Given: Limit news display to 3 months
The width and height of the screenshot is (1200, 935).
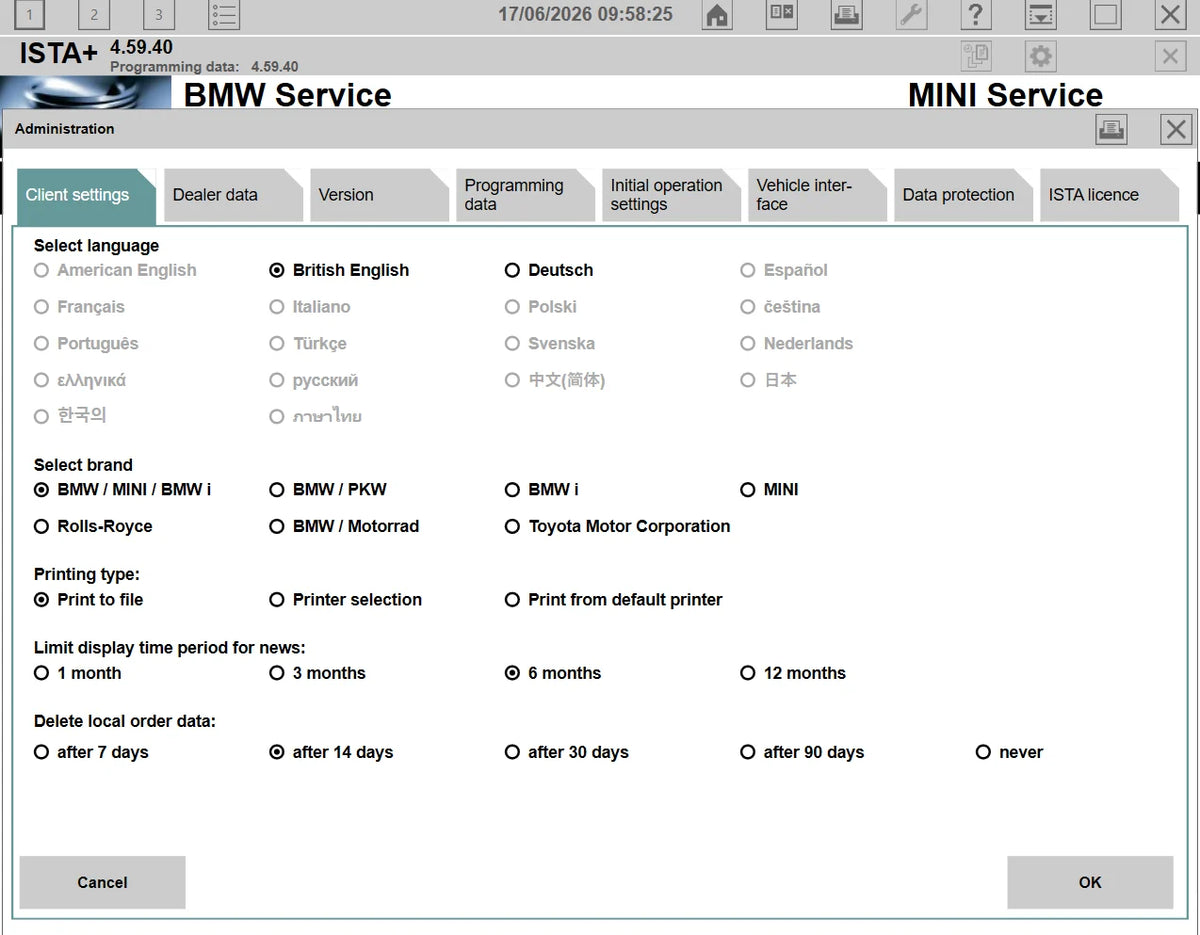Looking at the screenshot, I should [x=318, y=673].
